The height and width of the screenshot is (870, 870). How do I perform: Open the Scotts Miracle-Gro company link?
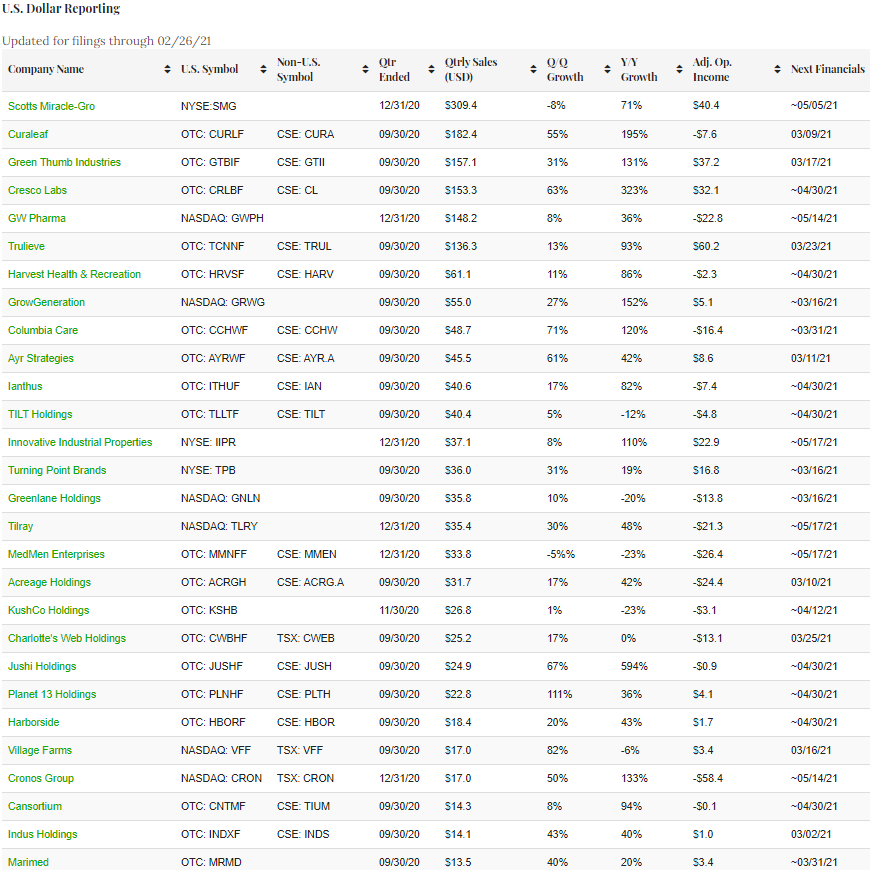click(x=51, y=106)
